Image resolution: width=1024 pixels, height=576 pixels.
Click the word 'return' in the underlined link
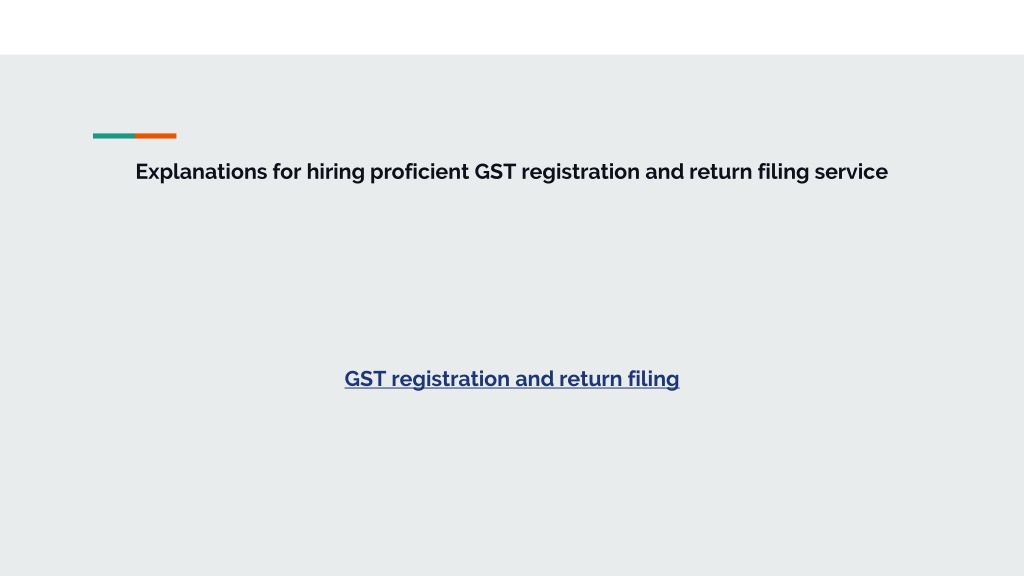[x=590, y=379]
